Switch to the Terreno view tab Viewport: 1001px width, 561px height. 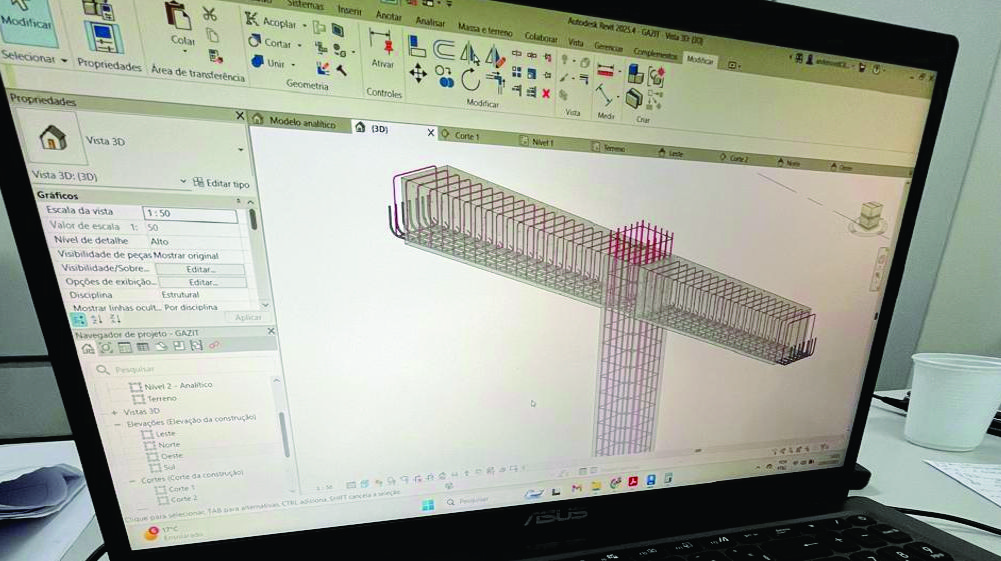[613, 148]
